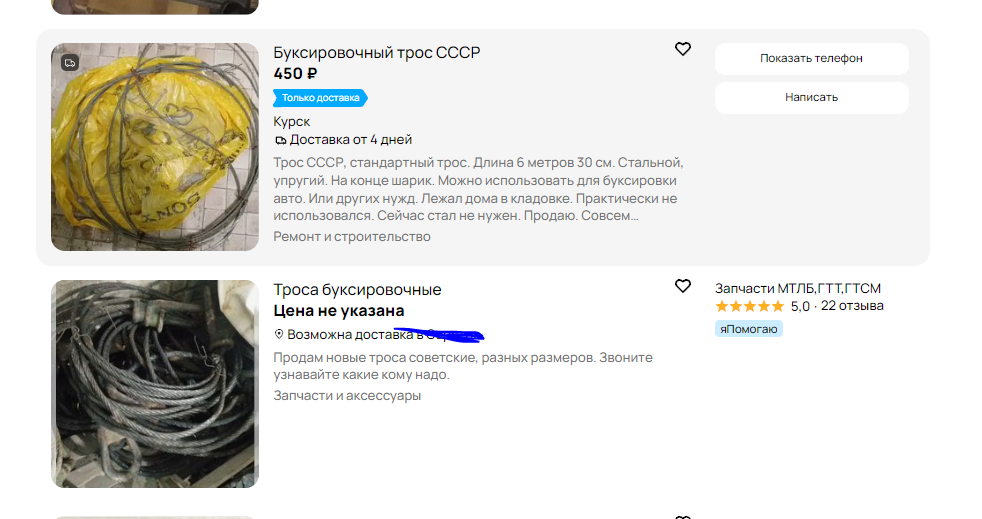
Task: Click the Написать button
Action: tap(812, 98)
